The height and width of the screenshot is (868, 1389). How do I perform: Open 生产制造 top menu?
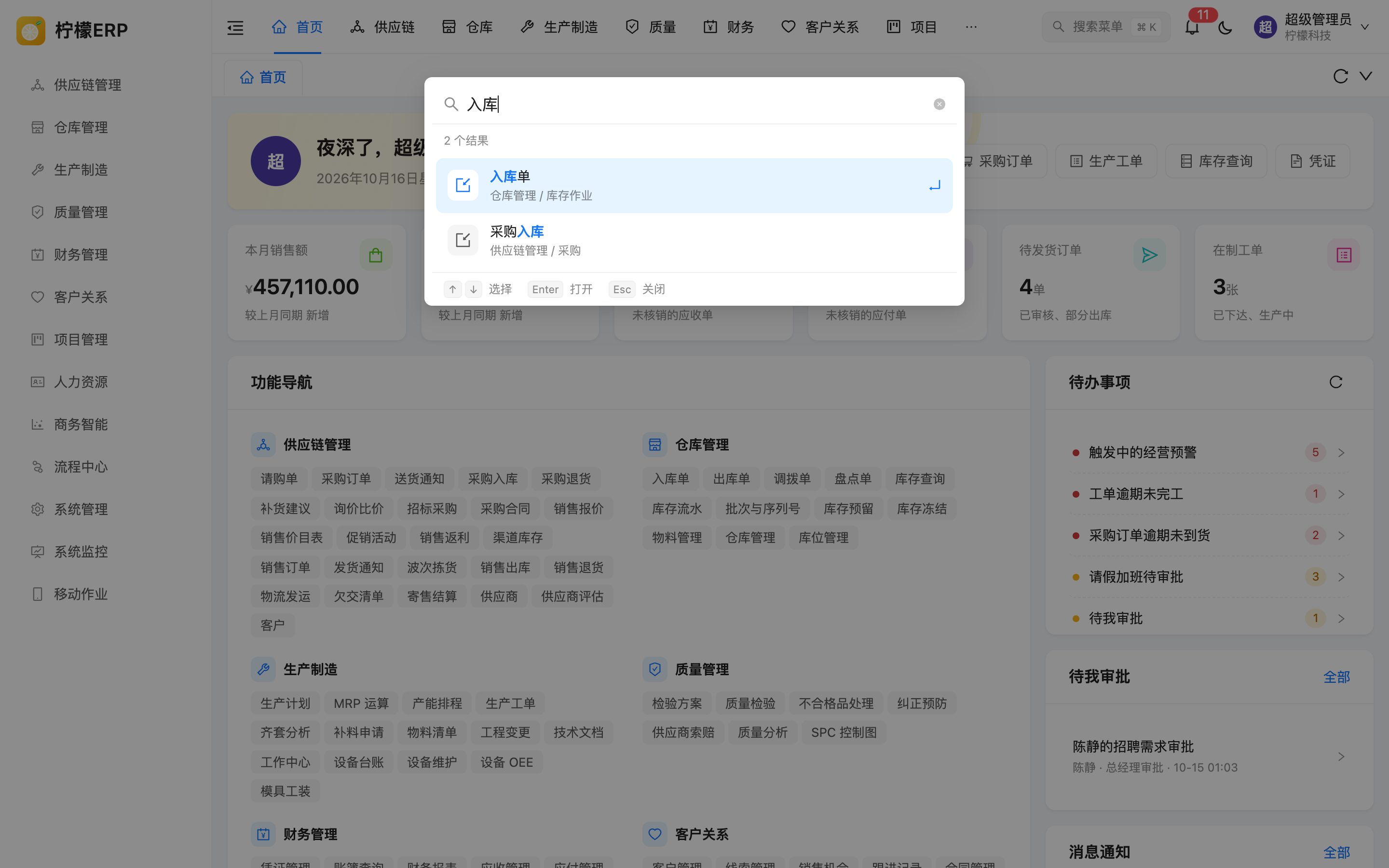pyautogui.click(x=559, y=27)
